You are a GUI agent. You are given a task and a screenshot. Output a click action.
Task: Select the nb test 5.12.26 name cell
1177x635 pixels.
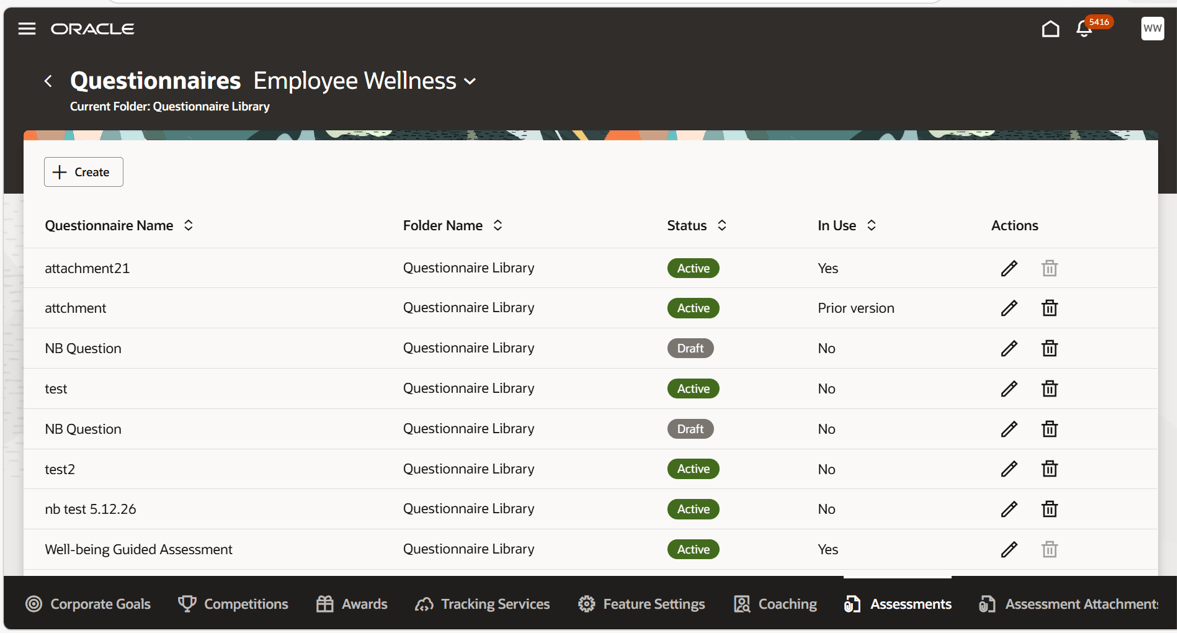(90, 509)
